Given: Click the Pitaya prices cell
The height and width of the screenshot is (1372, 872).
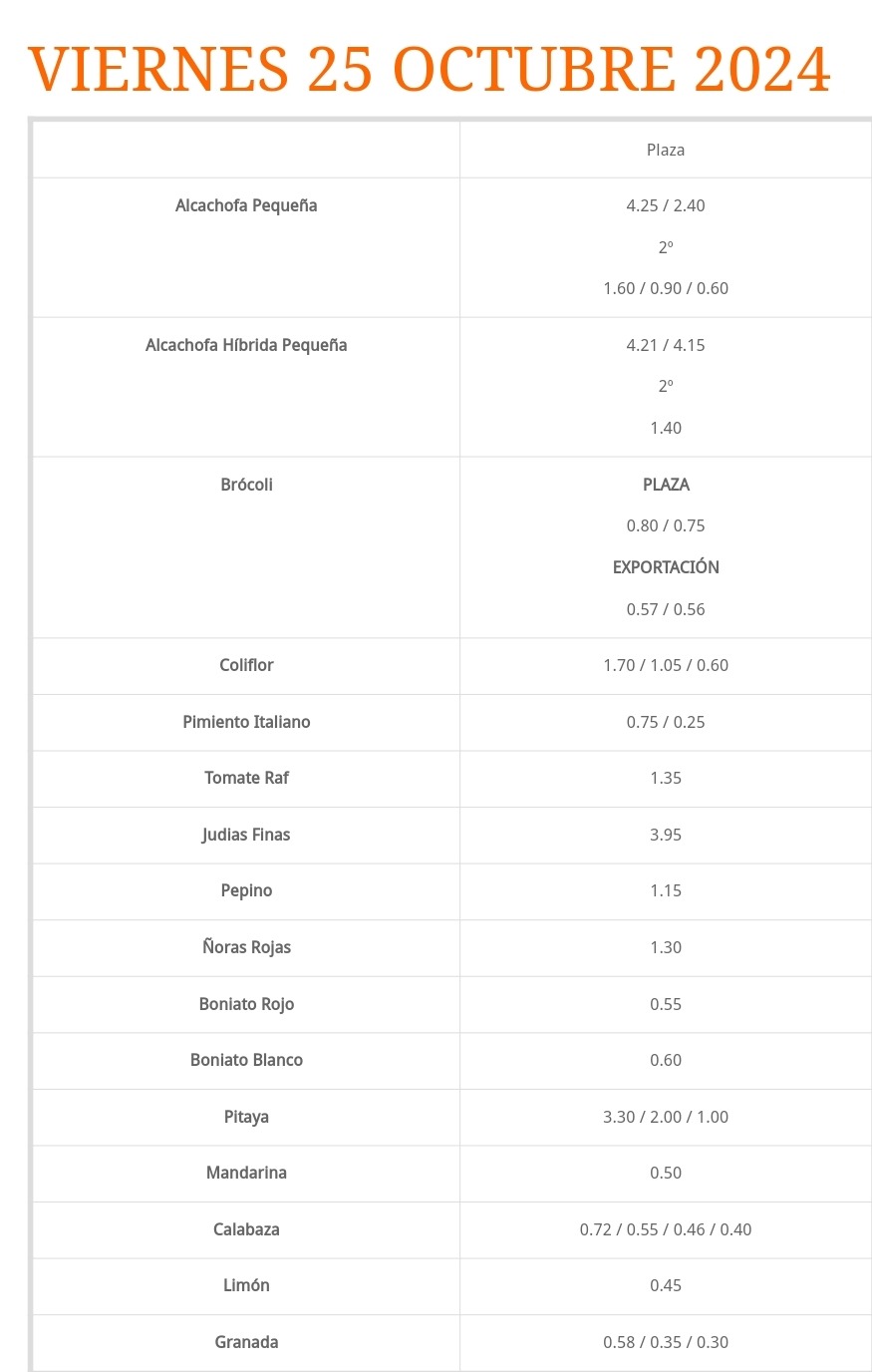Looking at the screenshot, I should coord(666,1117).
